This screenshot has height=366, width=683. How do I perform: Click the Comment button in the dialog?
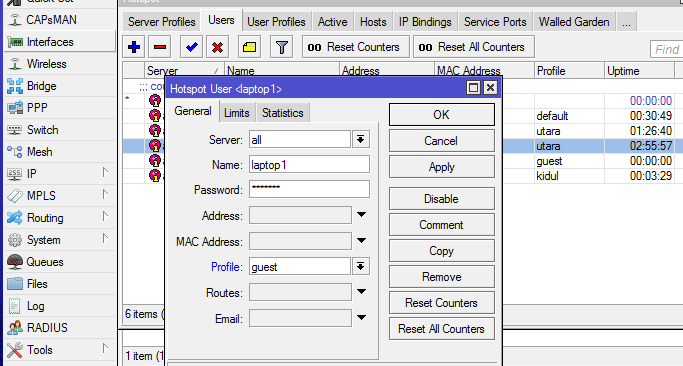click(442, 225)
